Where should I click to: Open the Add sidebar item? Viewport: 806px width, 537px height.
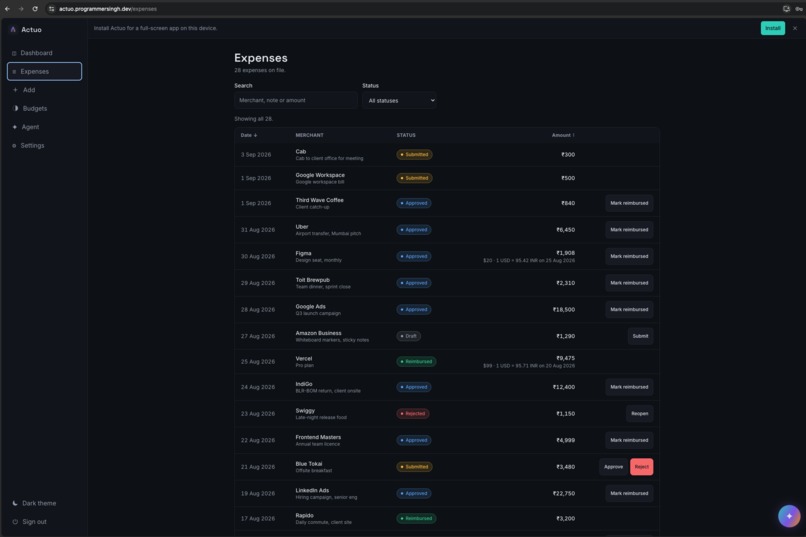click(x=44, y=90)
